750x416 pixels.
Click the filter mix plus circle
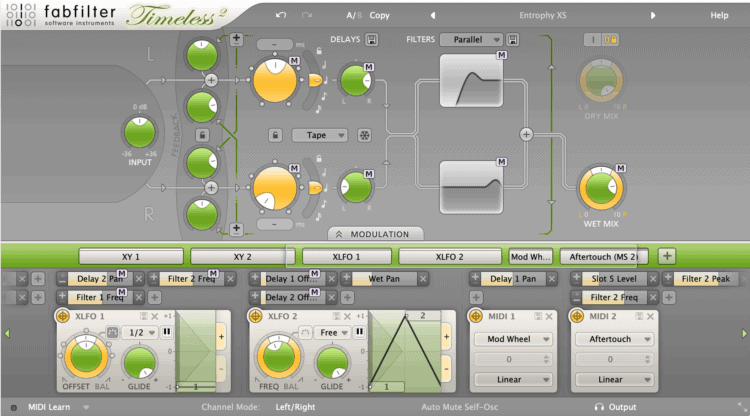click(526, 134)
